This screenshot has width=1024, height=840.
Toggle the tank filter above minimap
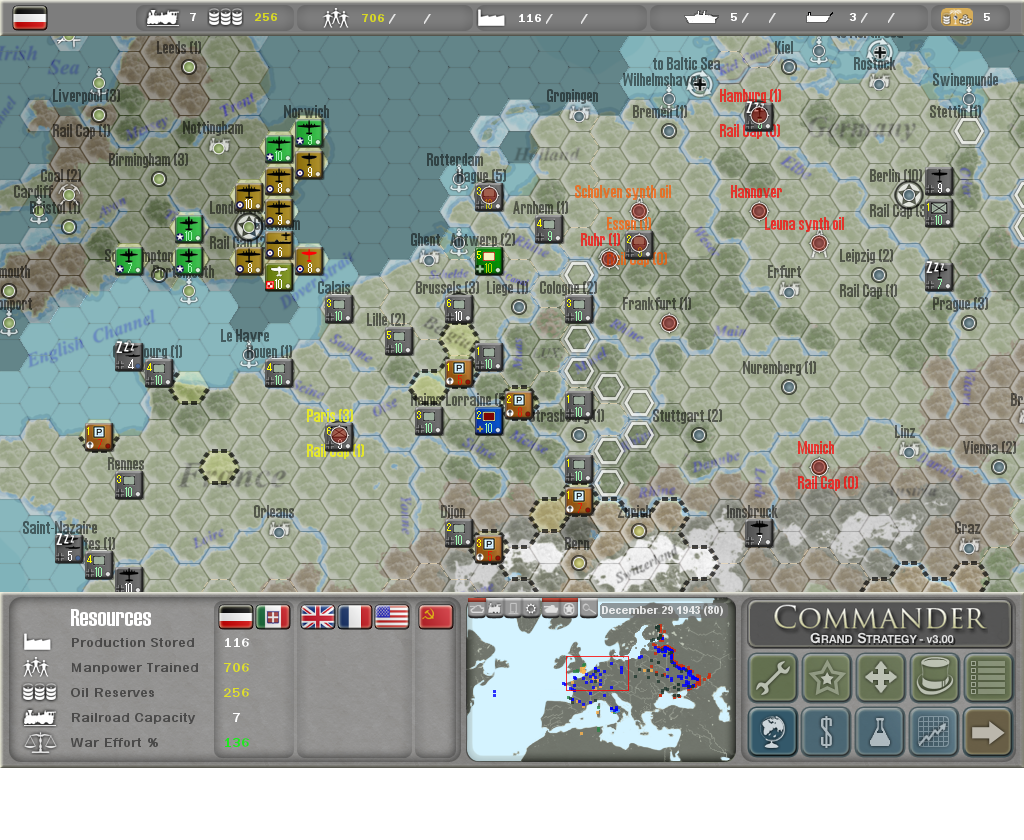pos(550,609)
